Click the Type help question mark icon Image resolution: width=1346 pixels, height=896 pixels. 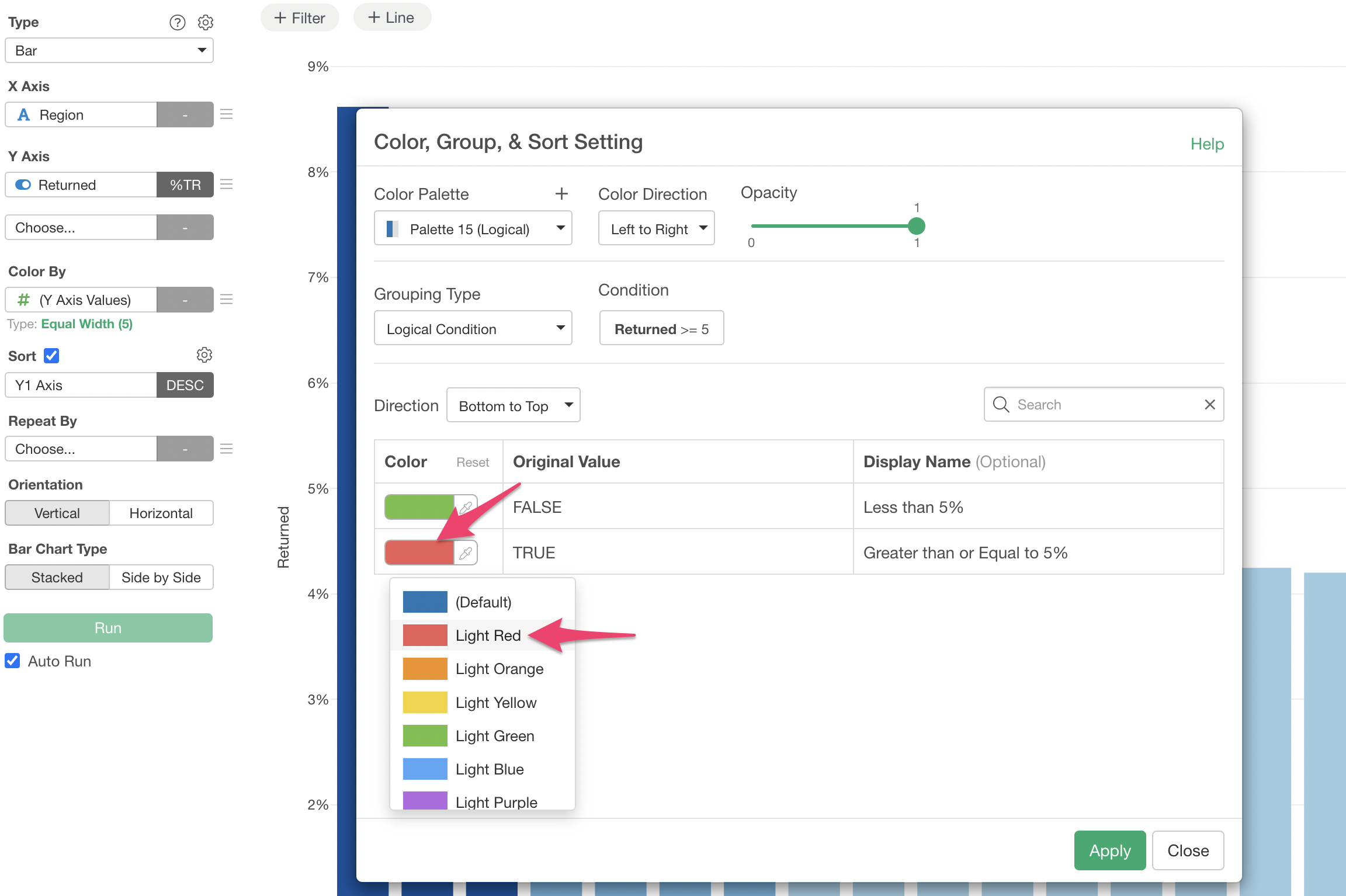coord(177,22)
